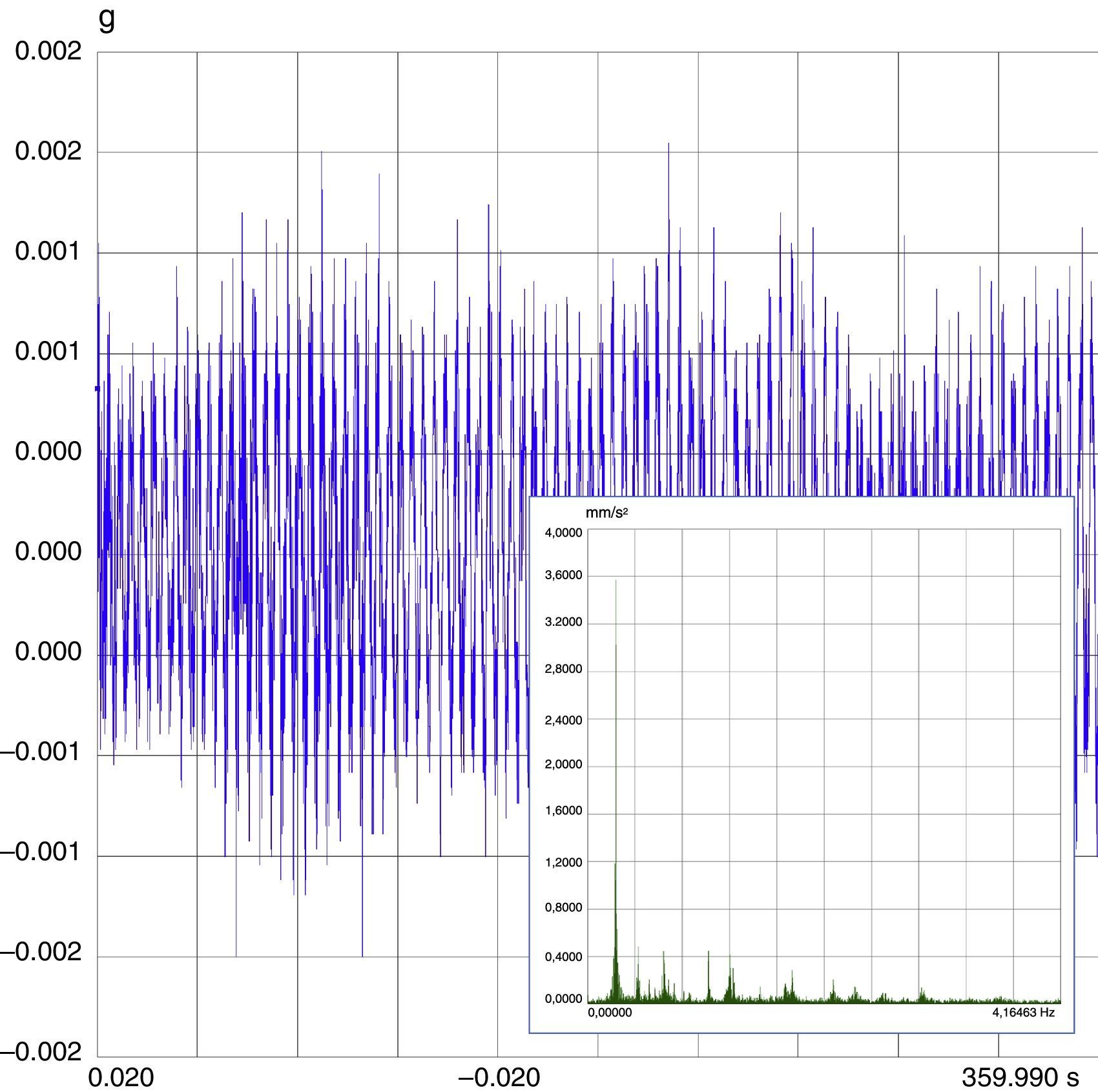The height and width of the screenshot is (1092, 1098).
Task: Click the "0,00000" frequency start label
Action: [610, 1013]
